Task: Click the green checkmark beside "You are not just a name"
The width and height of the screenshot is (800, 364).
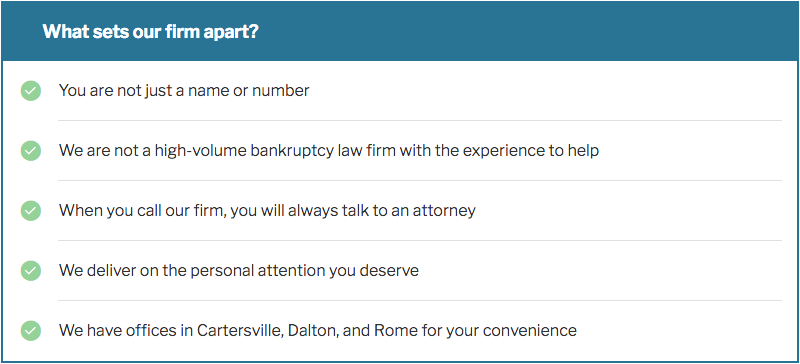Action: (31, 91)
